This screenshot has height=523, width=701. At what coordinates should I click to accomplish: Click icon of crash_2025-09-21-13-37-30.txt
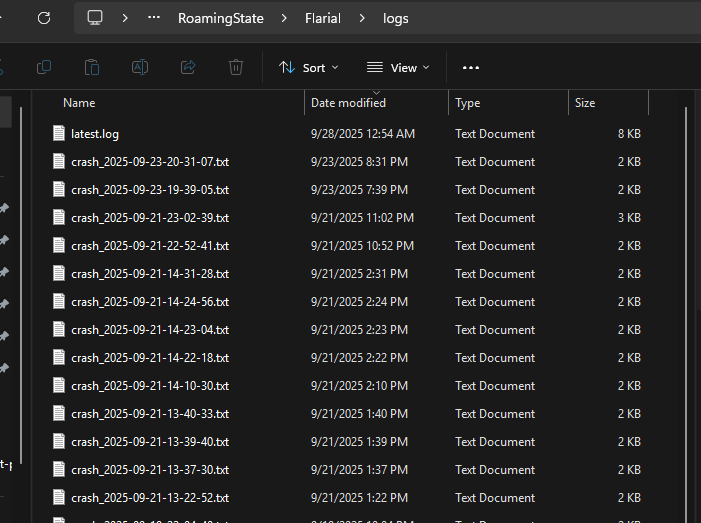point(59,469)
